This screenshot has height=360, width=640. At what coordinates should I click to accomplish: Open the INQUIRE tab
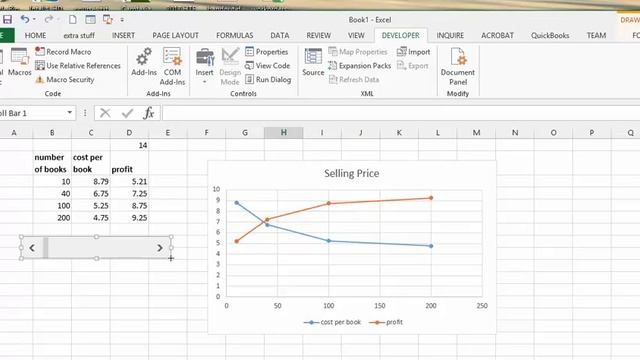tap(450, 36)
